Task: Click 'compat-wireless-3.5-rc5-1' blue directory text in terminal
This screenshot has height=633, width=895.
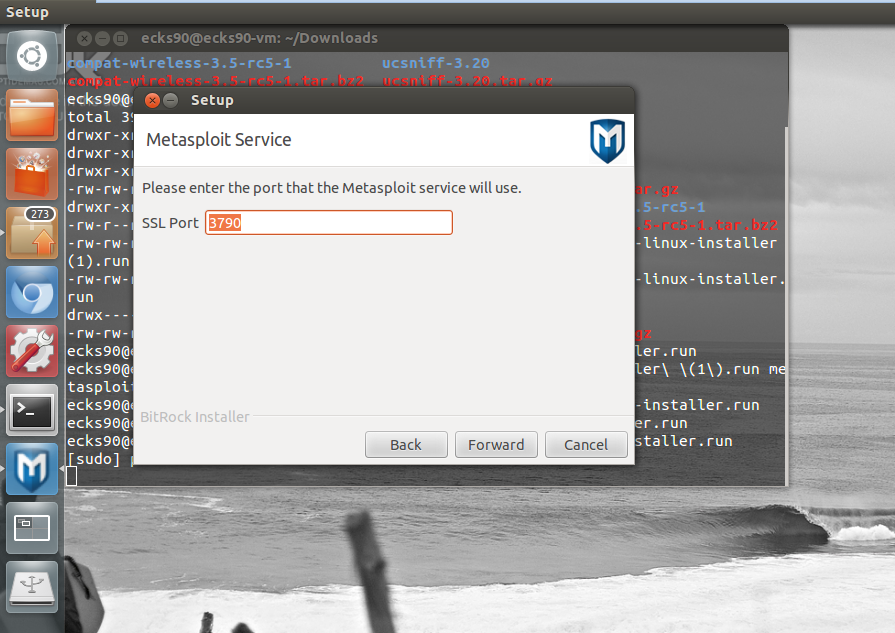Action: (179, 63)
